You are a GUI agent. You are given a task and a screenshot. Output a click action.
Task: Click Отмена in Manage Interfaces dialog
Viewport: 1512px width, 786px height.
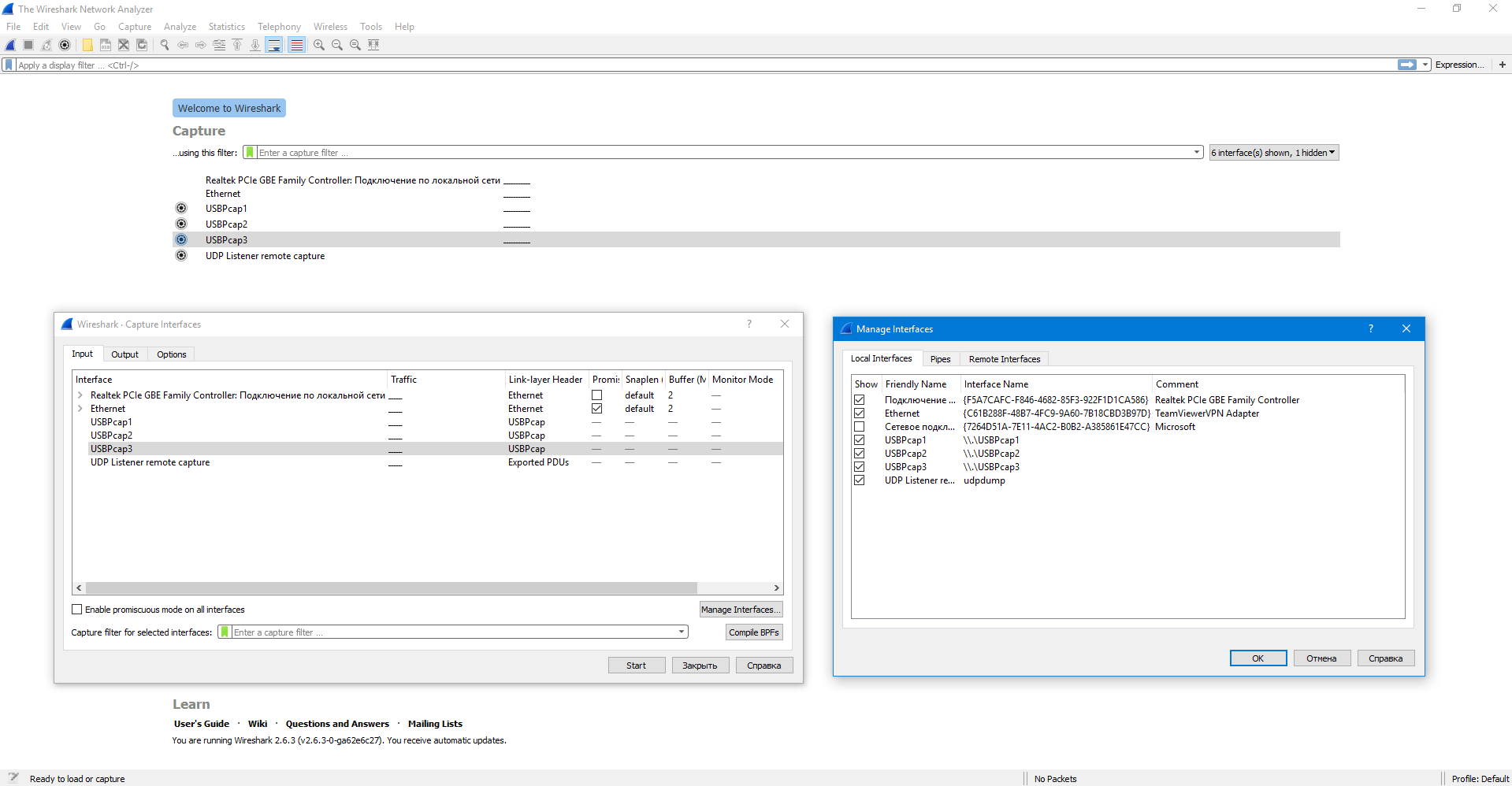(x=1321, y=658)
